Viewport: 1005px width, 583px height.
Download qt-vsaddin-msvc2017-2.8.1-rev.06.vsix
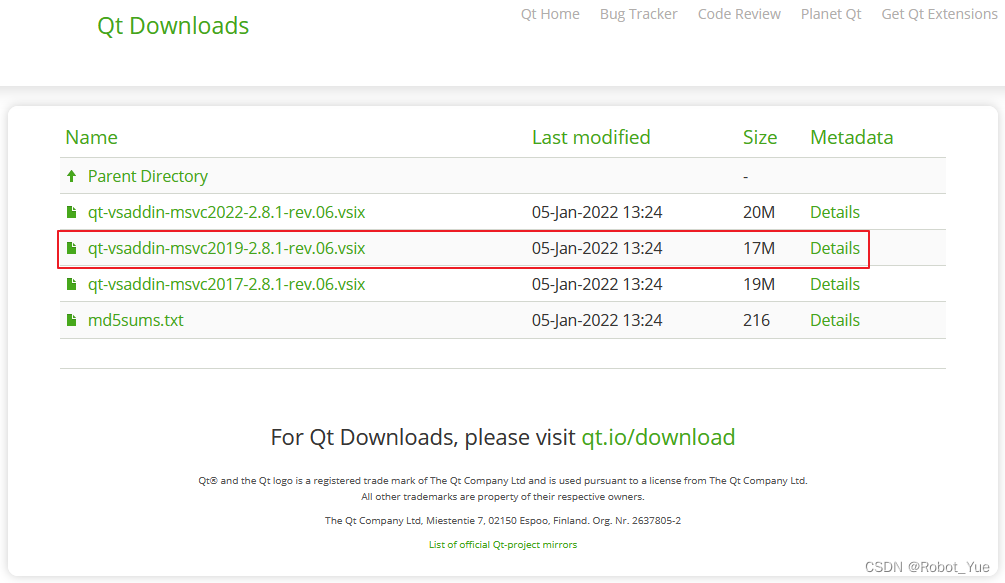(226, 284)
